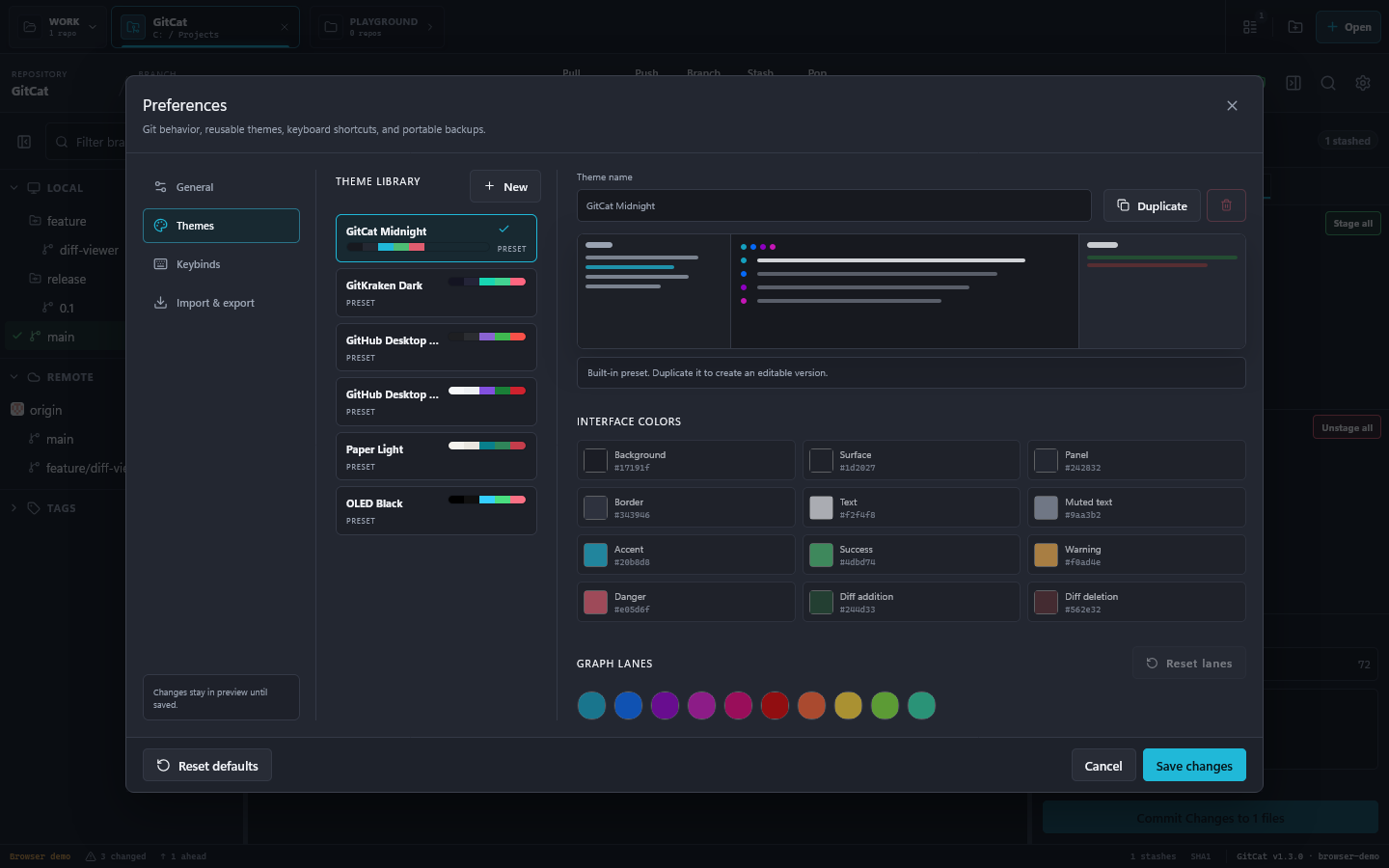Switch to the GitCat repository tab

click(205, 27)
